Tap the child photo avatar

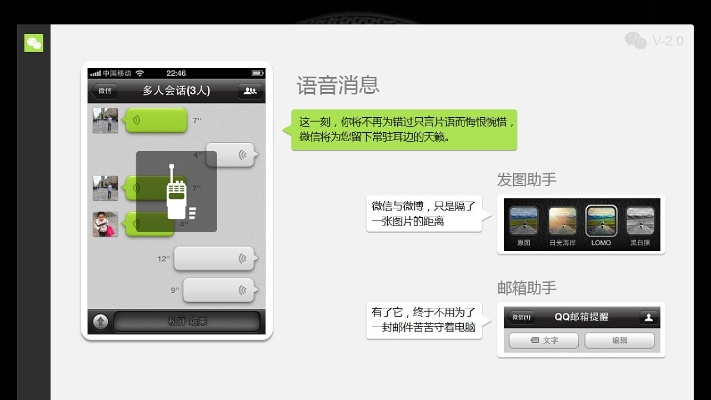[105, 224]
